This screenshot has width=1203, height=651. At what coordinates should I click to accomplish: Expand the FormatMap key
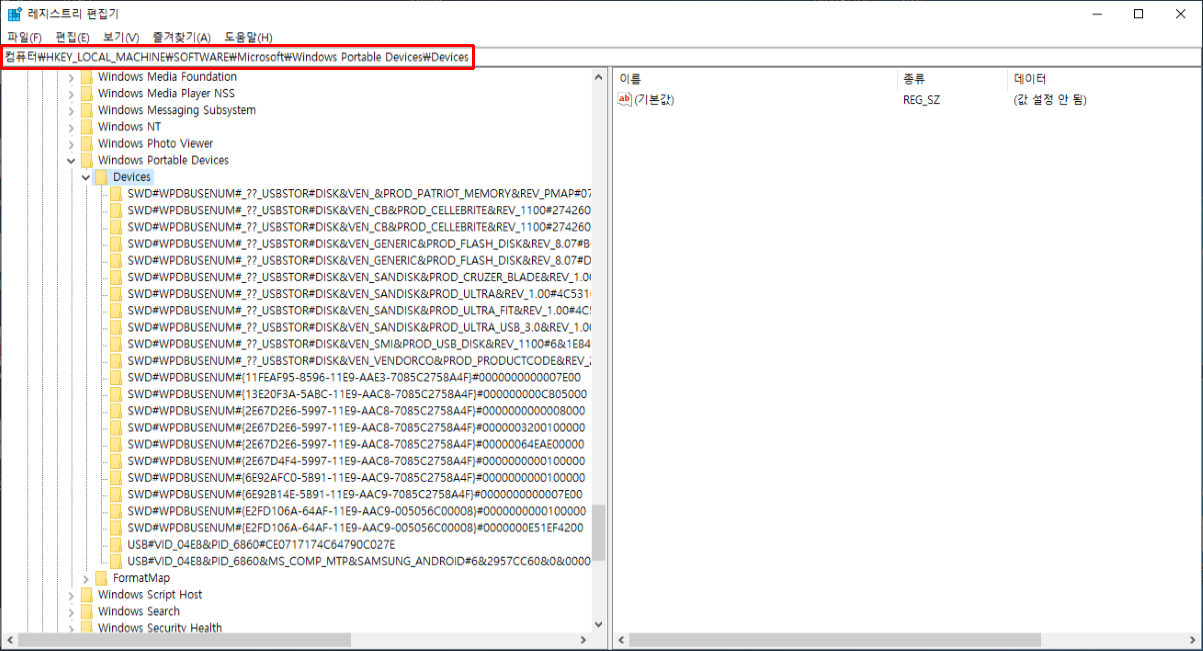pyautogui.click(x=86, y=578)
